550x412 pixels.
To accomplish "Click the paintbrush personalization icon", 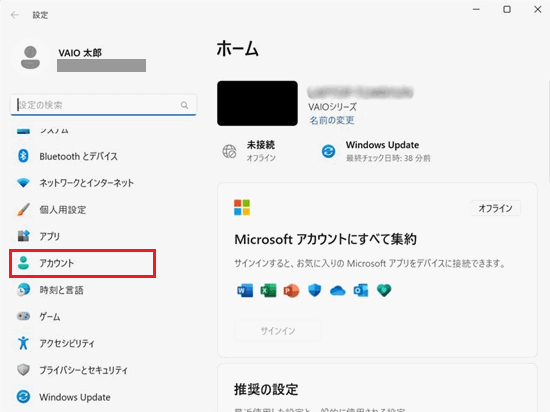I will (x=23, y=210).
